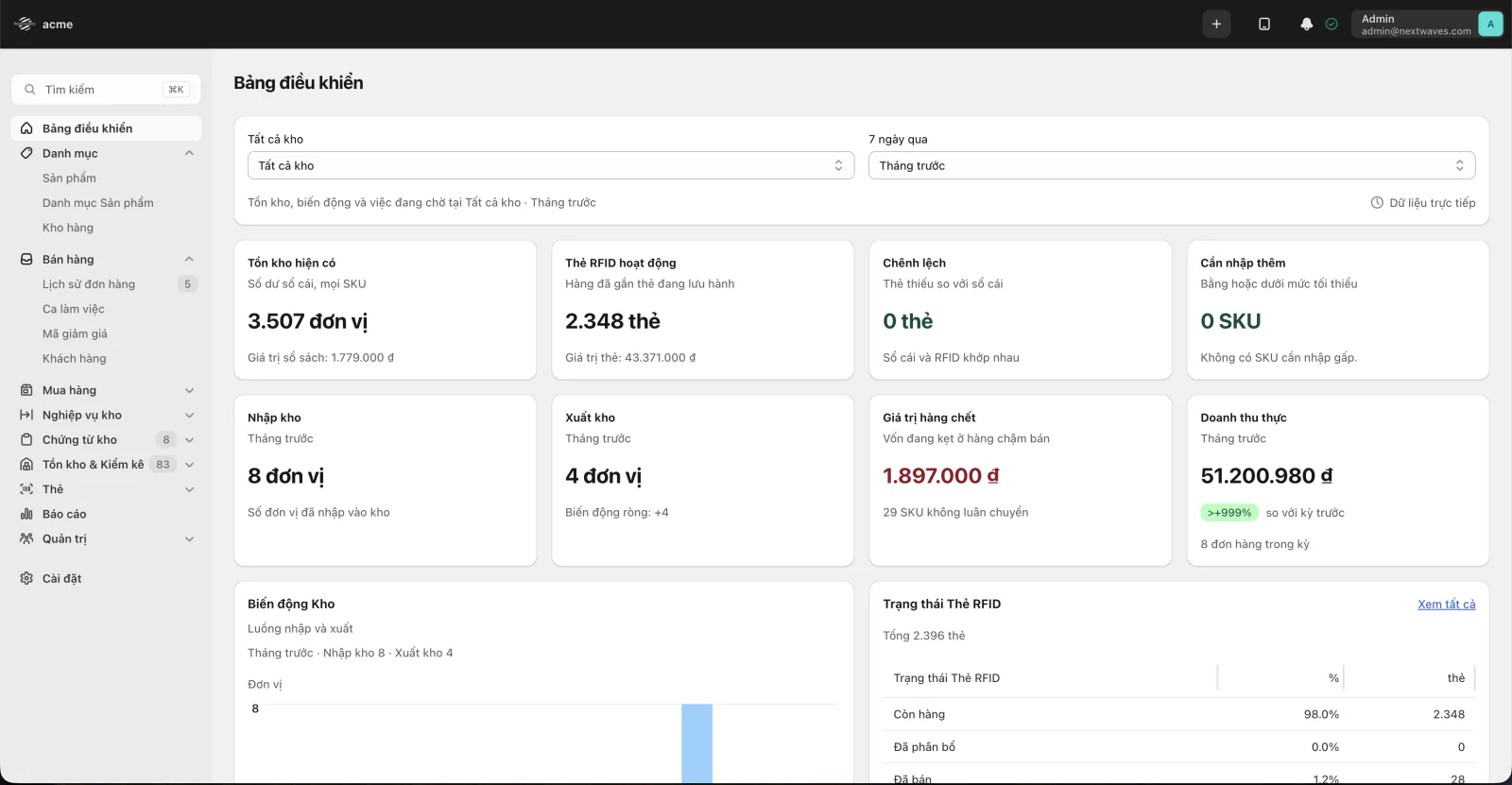Open Danh mục Sản phẩm

click(x=98, y=203)
